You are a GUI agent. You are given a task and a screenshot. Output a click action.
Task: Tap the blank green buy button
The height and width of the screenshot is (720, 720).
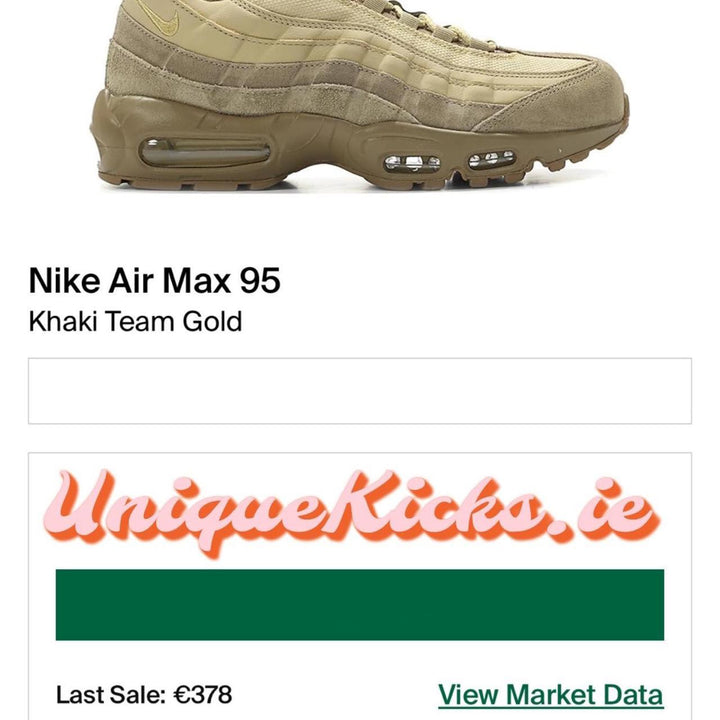click(x=360, y=604)
